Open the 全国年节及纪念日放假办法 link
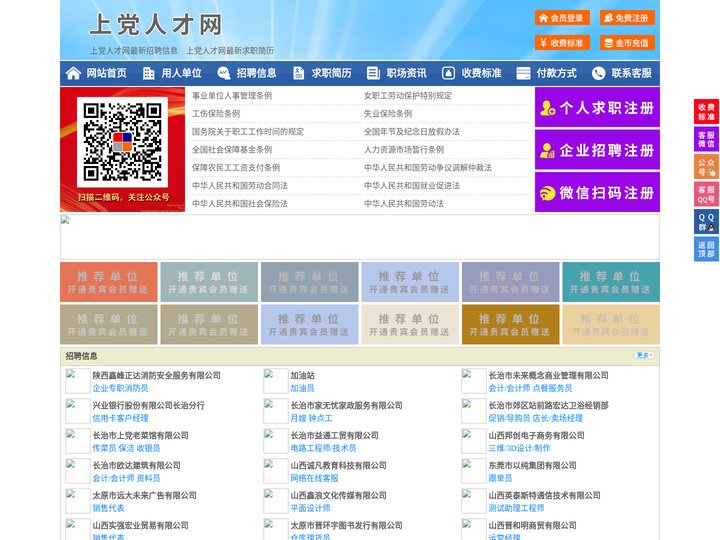720x540 pixels. pos(412,131)
